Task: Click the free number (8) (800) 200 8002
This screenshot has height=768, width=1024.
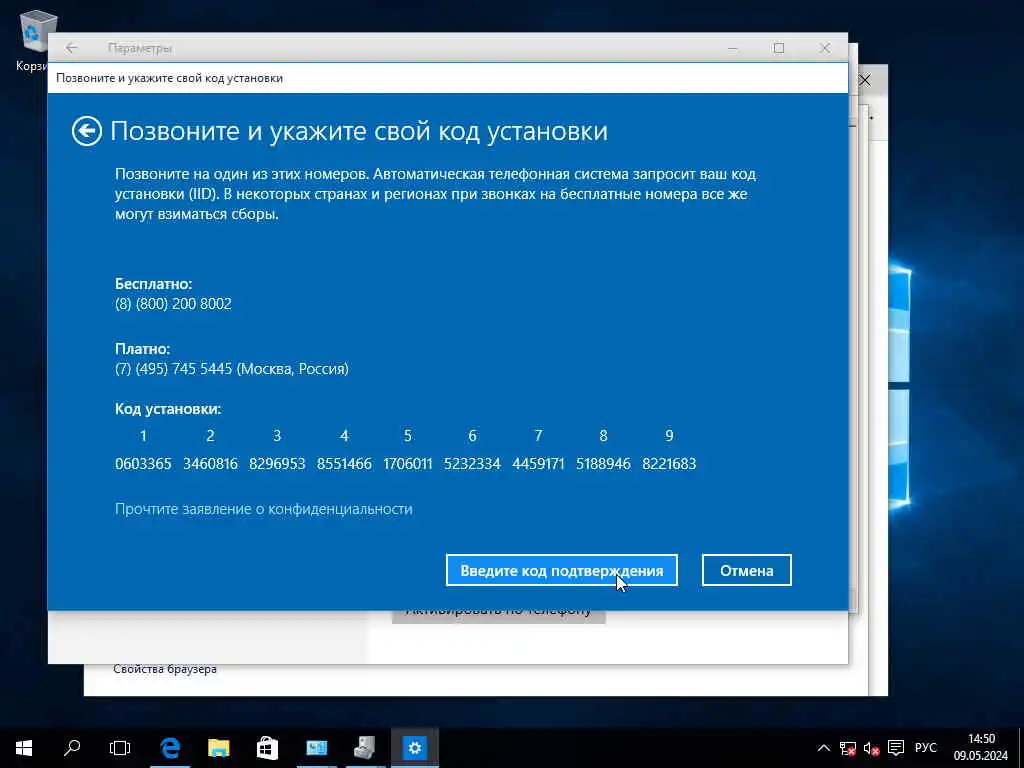Action: (x=173, y=304)
